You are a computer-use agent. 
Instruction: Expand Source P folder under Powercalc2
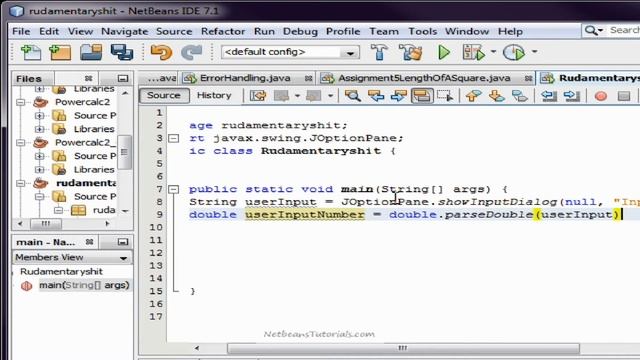(39, 116)
